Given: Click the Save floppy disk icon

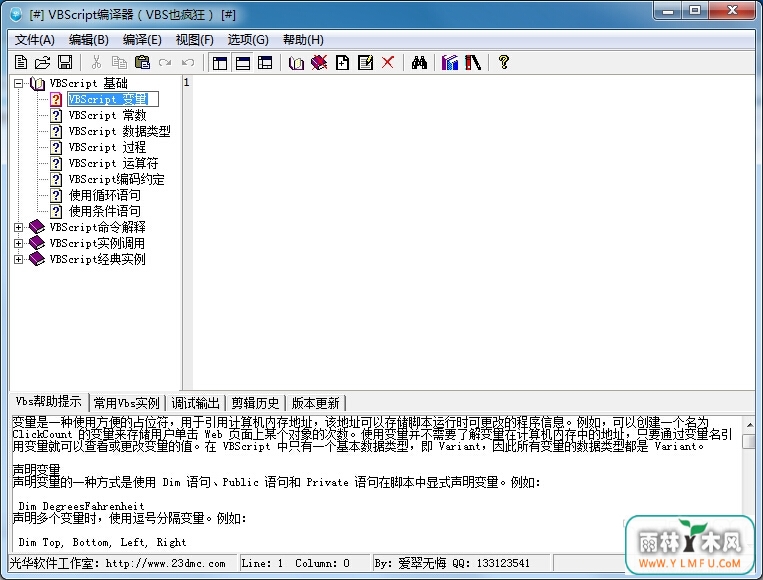Looking at the screenshot, I should click(65, 62).
